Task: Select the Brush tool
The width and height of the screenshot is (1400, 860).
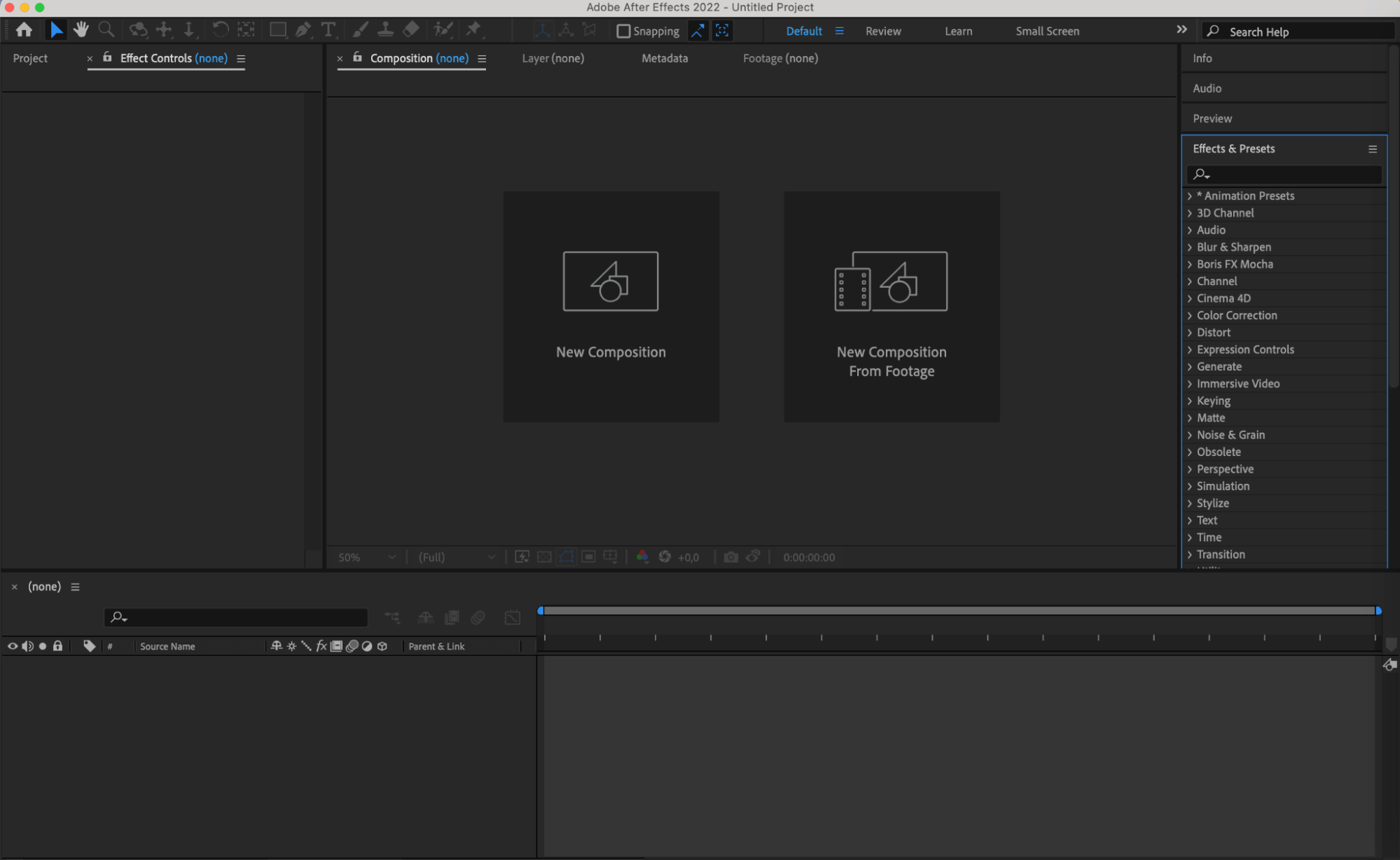Action: pyautogui.click(x=360, y=29)
